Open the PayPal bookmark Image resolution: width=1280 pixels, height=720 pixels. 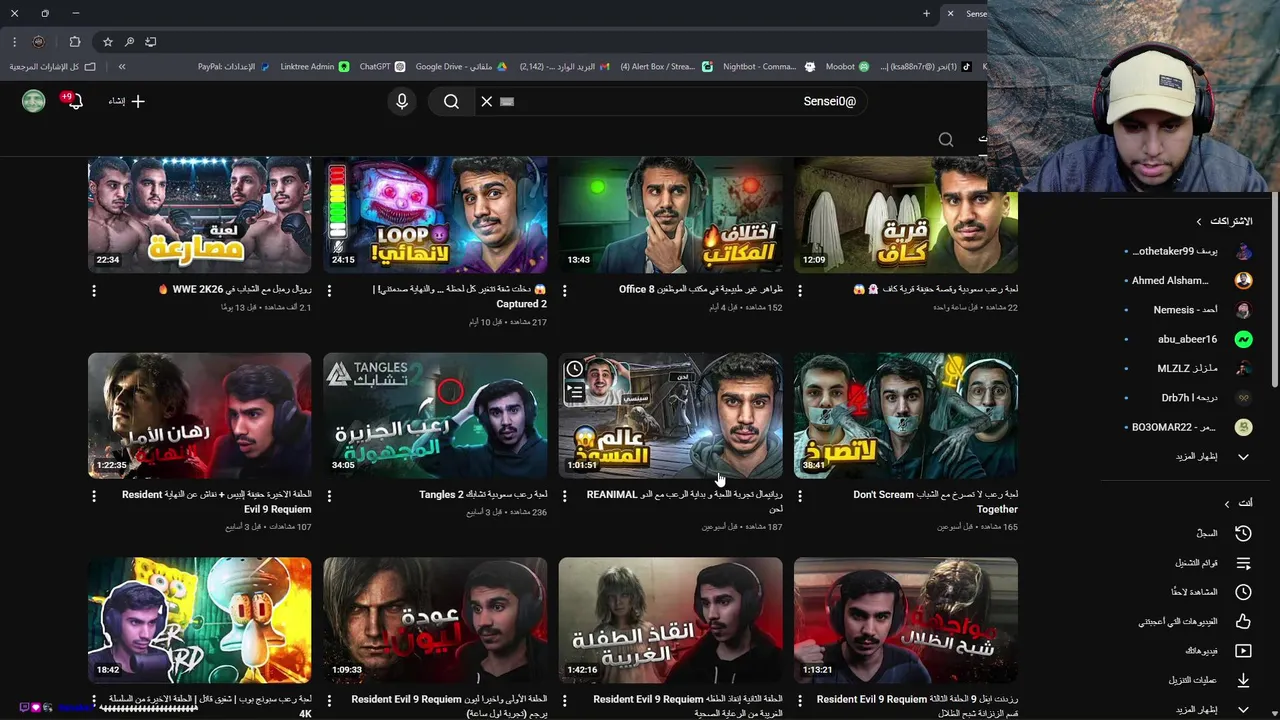coord(233,67)
